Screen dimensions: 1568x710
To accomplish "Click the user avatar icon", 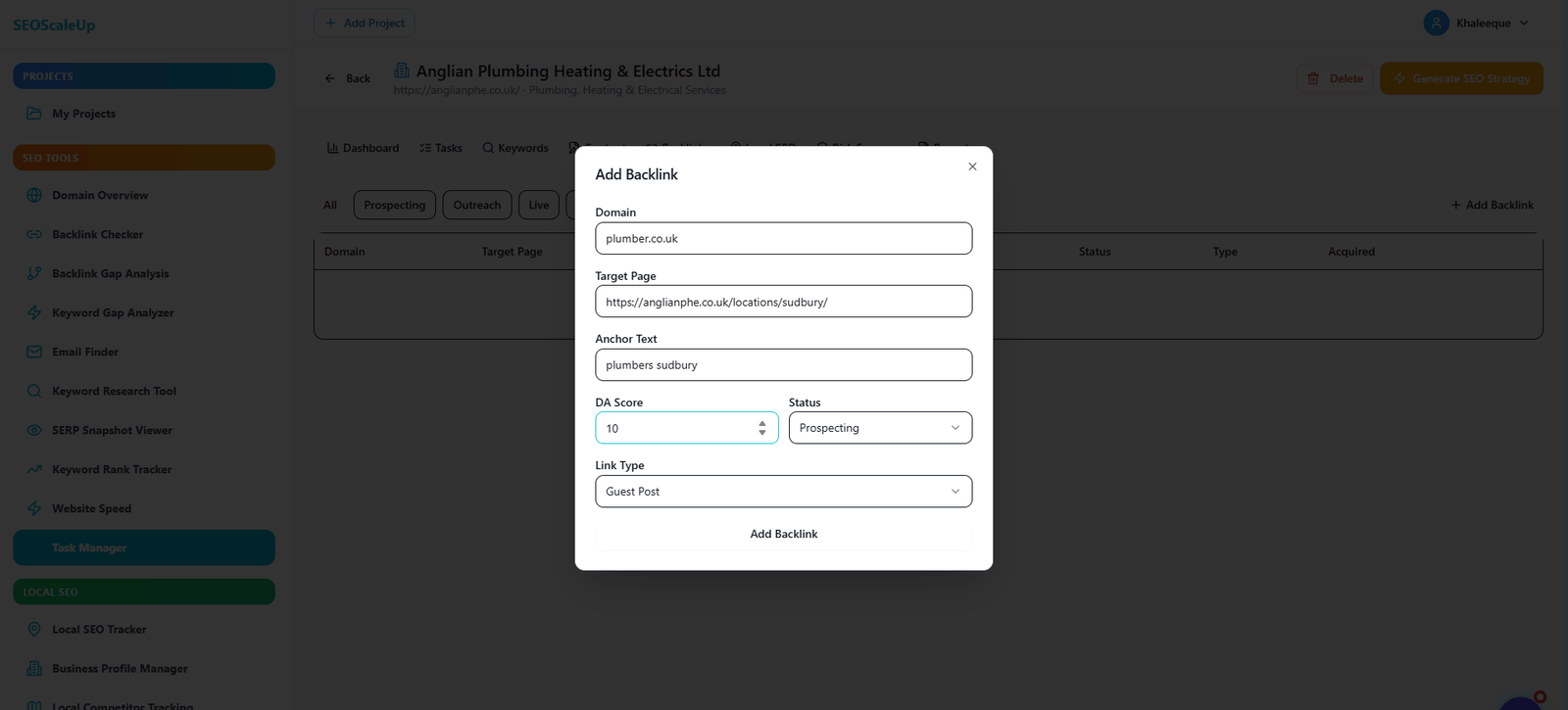I will (1436, 23).
